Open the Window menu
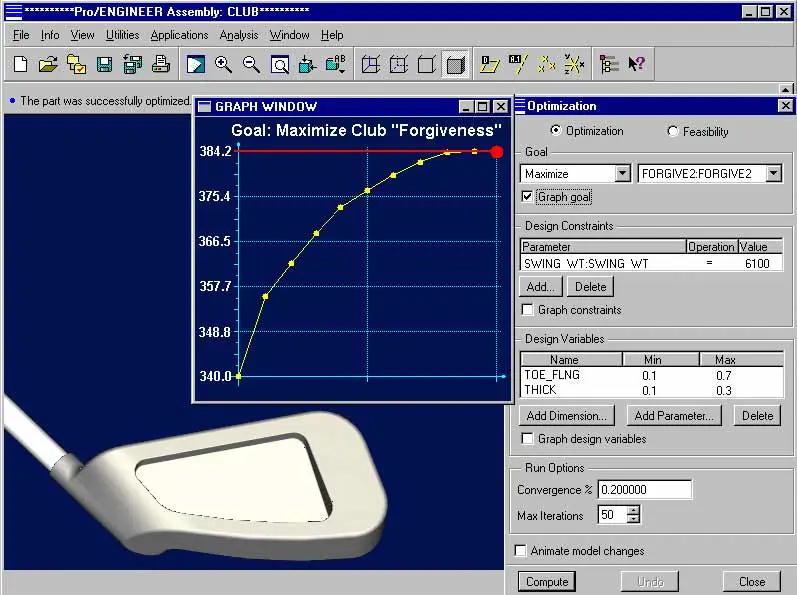The height and width of the screenshot is (595, 797). pos(289,35)
